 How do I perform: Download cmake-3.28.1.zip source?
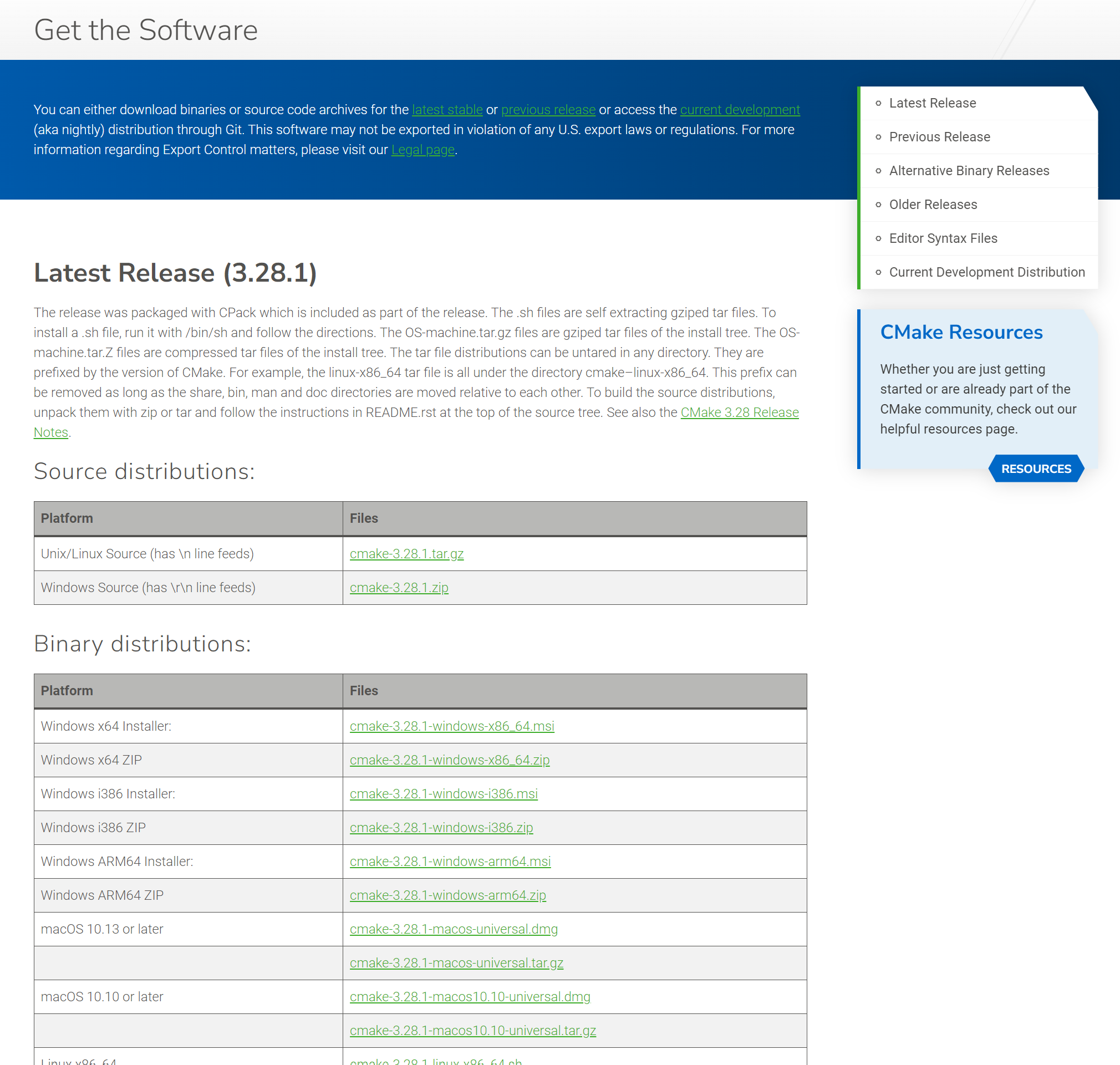399,588
